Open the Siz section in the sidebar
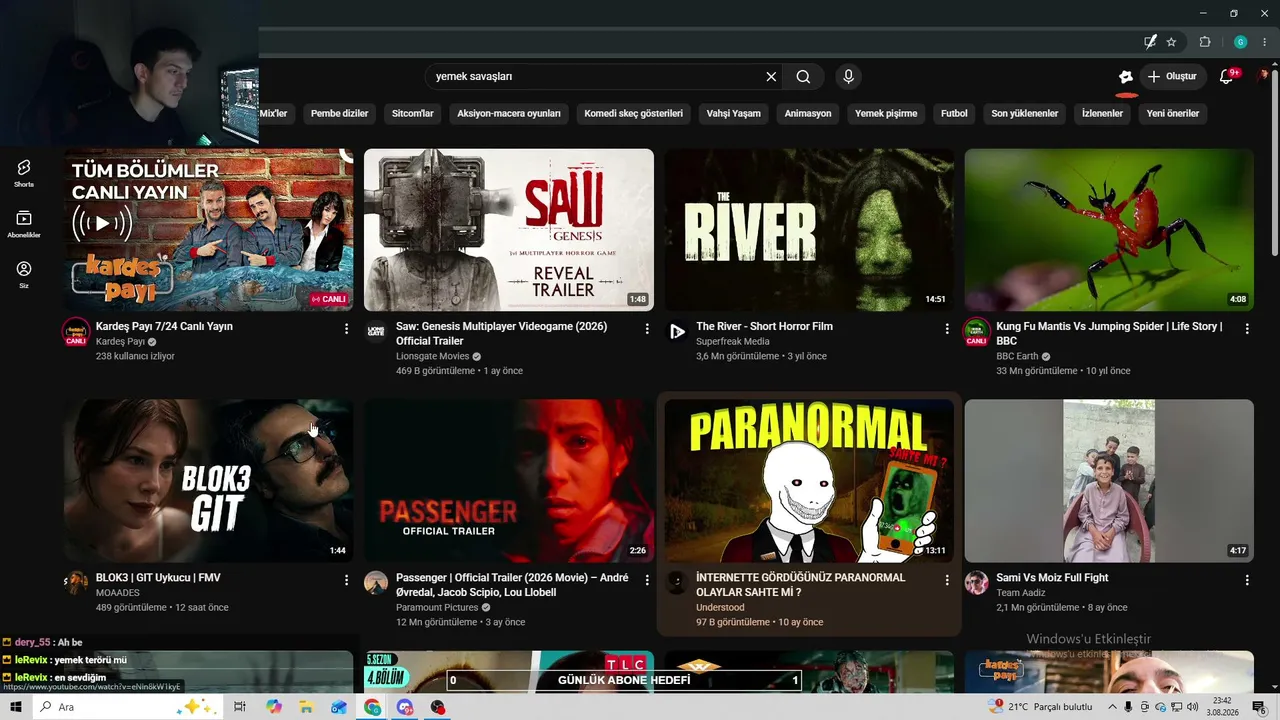The width and height of the screenshot is (1280, 720). click(24, 274)
